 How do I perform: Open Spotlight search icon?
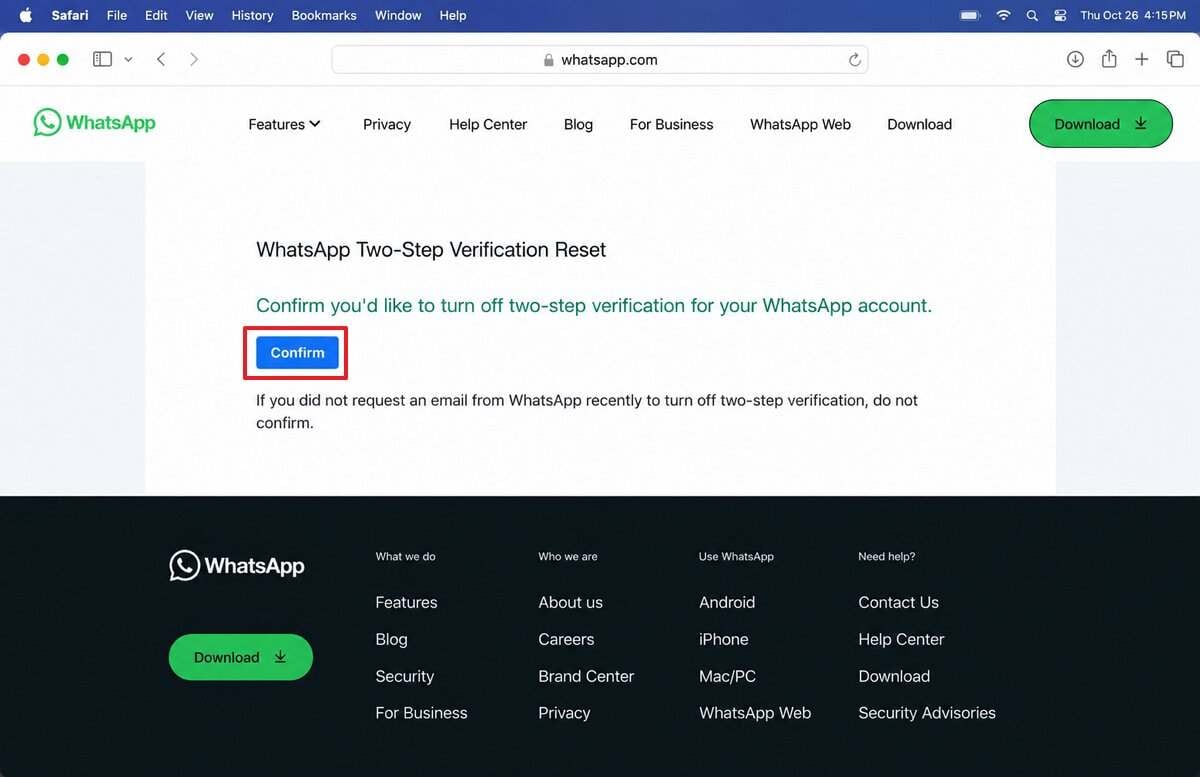(1032, 15)
